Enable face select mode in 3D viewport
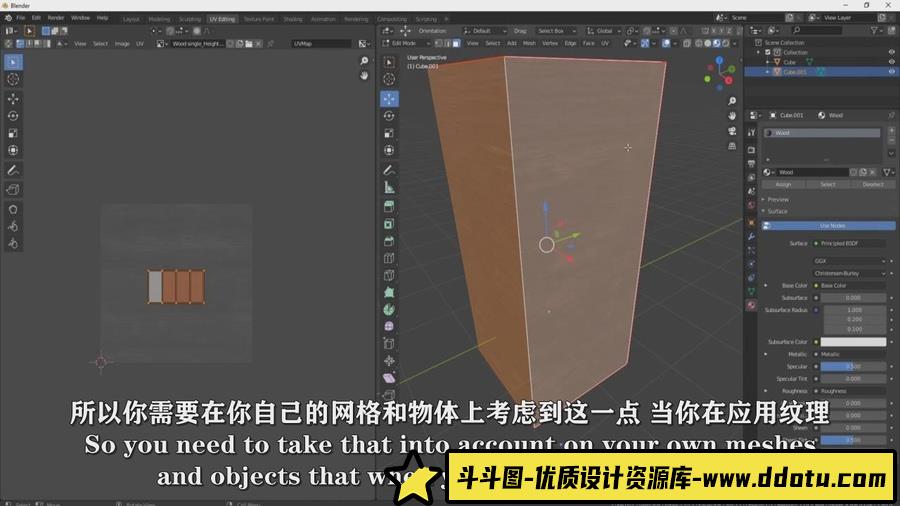The width and height of the screenshot is (900, 506). click(x=456, y=43)
